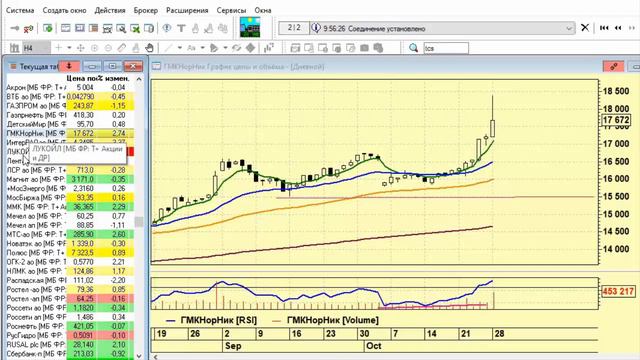Open the H4 timeframe dropdown

click(36, 48)
